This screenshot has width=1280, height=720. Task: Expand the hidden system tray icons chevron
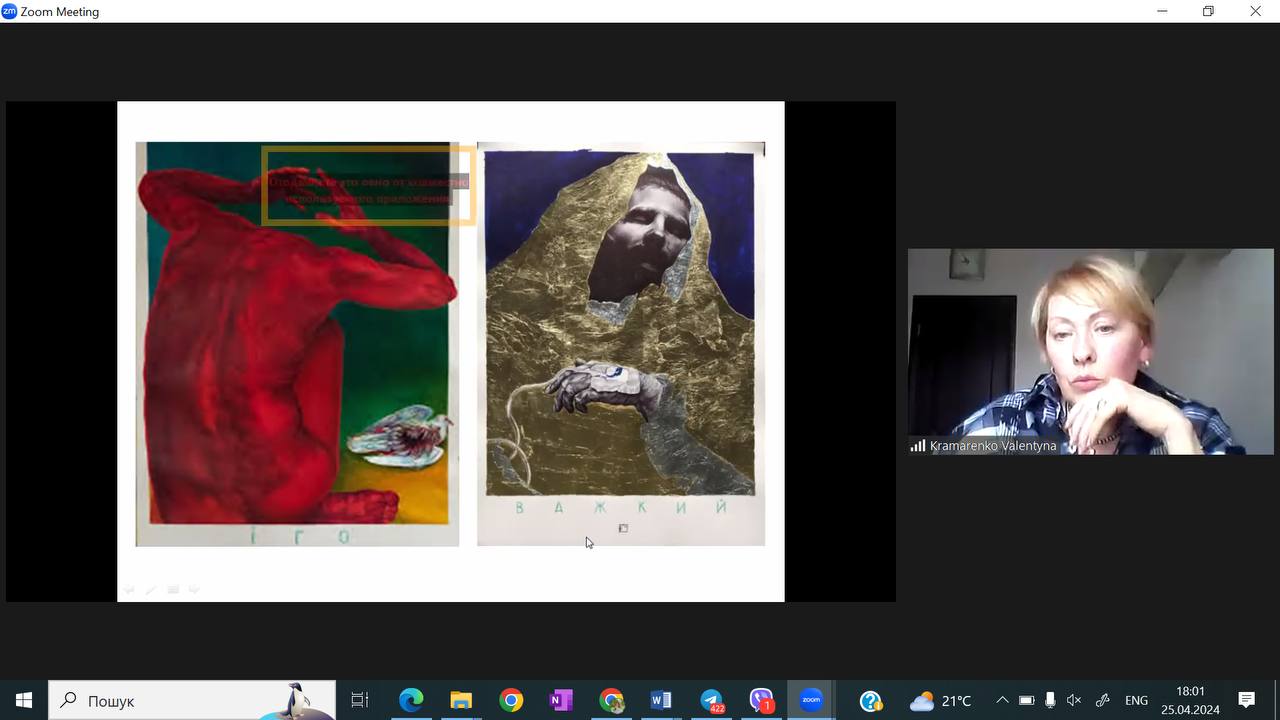click(x=1002, y=700)
